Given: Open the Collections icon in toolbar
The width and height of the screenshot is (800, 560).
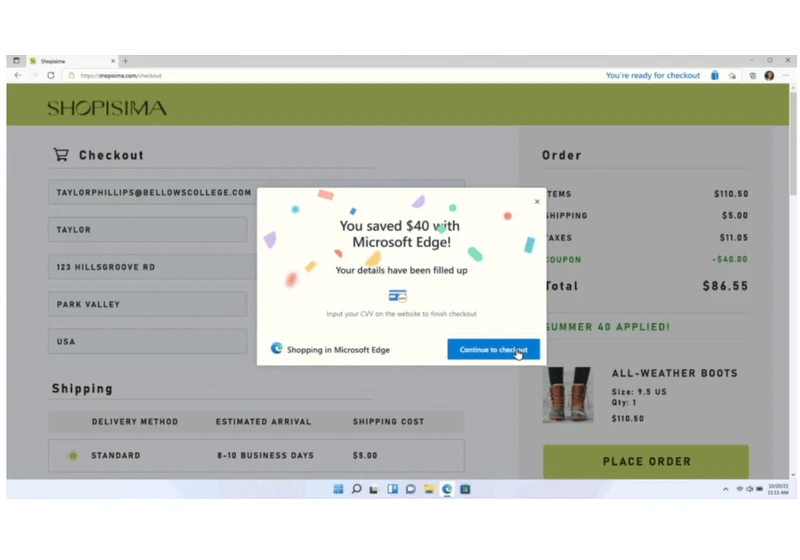Looking at the screenshot, I should tap(752, 75).
